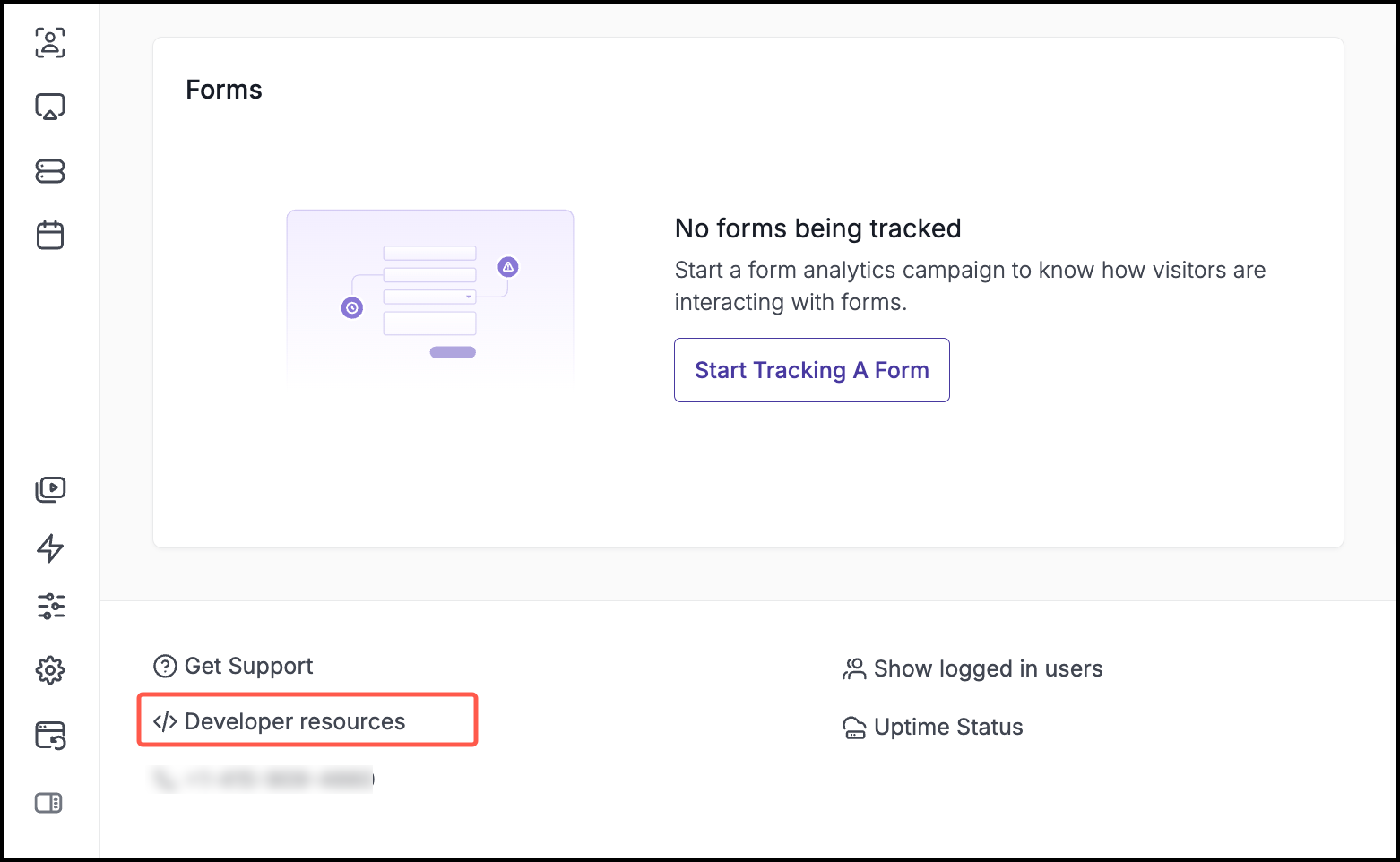Click the browser window revert icon
1400x862 pixels.
(50, 736)
